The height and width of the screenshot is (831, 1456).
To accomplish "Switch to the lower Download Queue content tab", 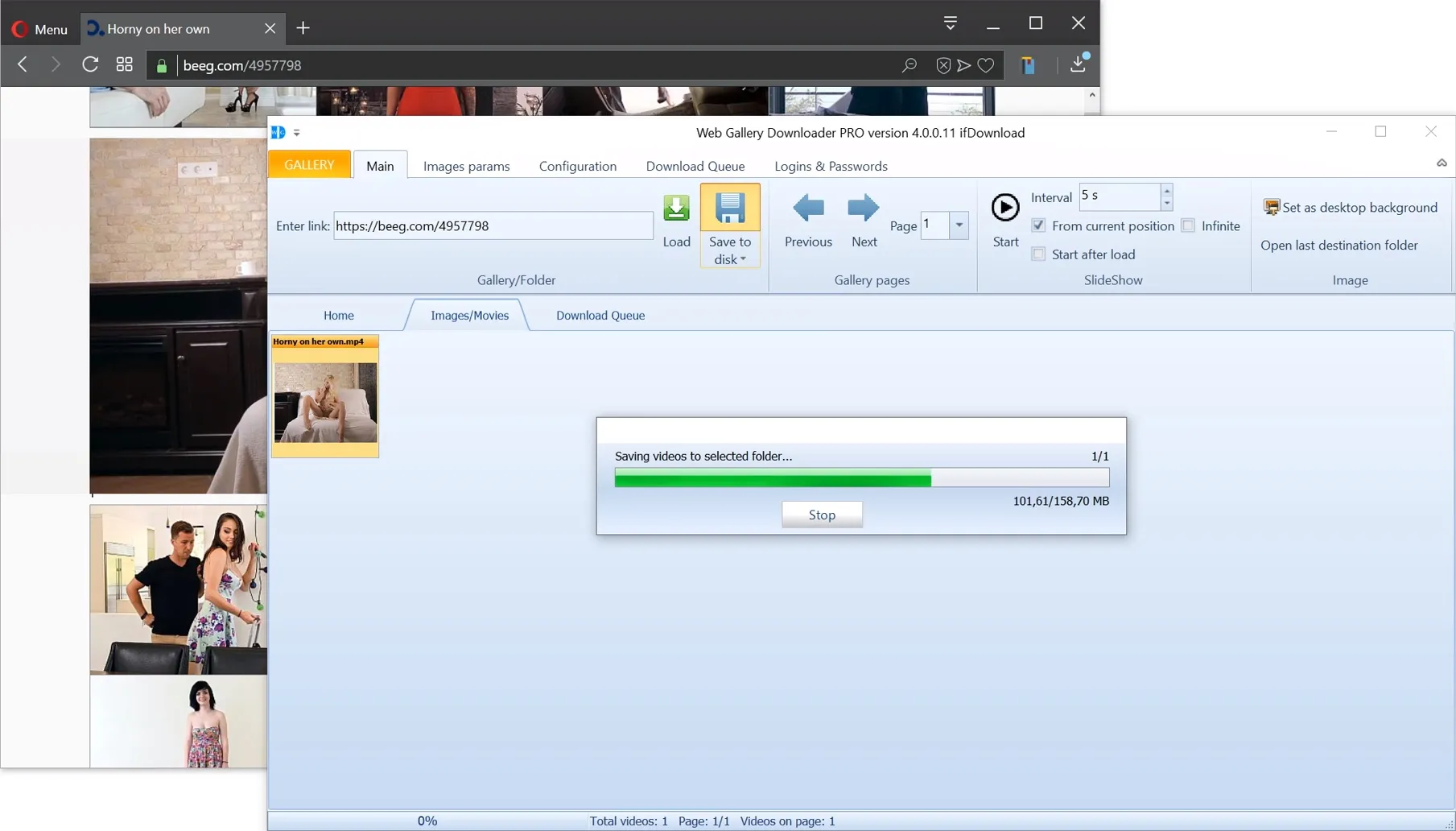I will (600, 315).
